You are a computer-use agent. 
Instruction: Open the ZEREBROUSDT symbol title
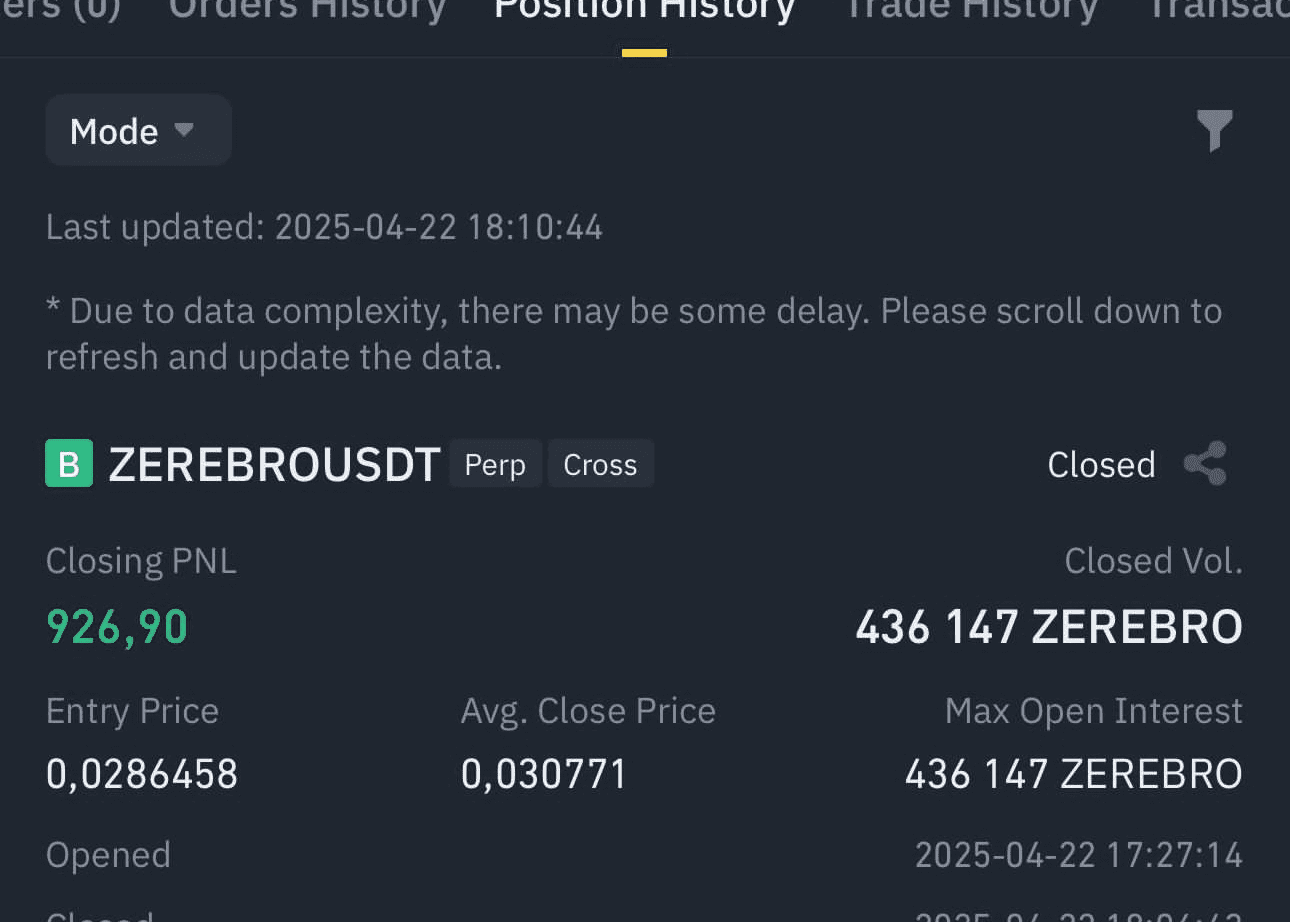274,465
